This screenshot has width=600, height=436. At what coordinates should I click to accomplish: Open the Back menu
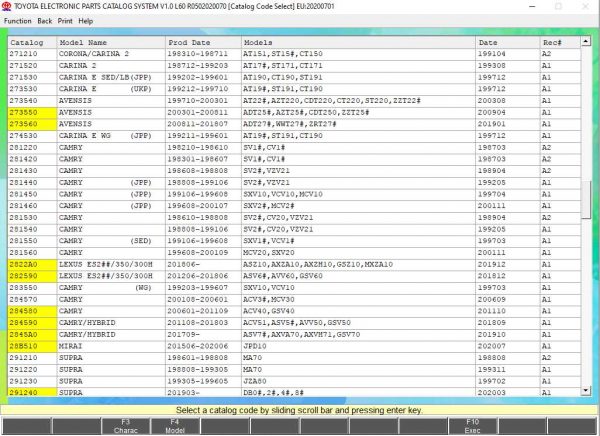tap(44, 21)
